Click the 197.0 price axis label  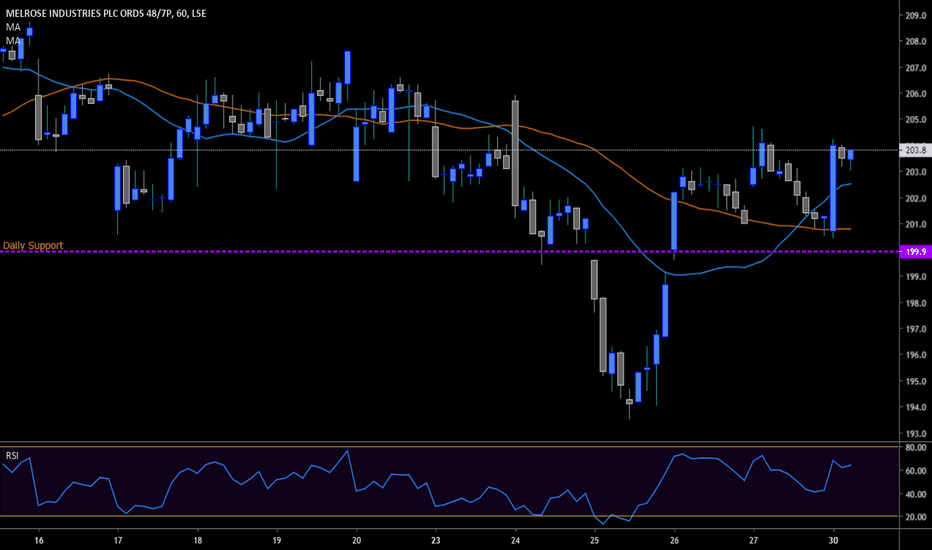[915, 329]
